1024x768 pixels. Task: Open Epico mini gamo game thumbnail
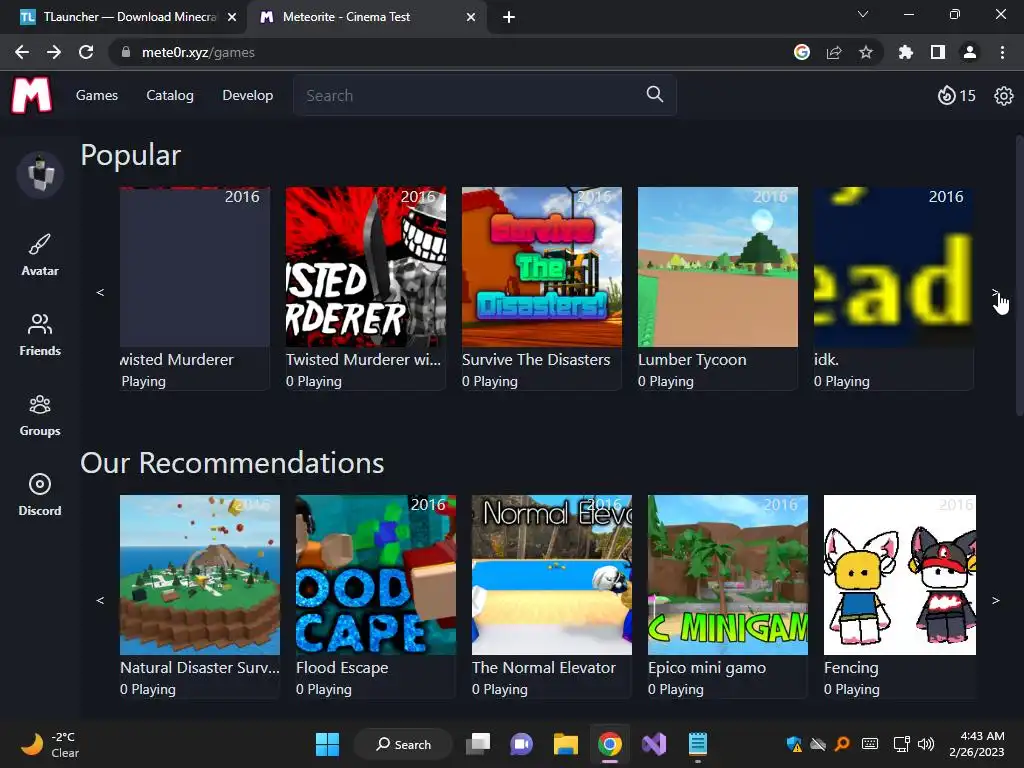point(728,575)
